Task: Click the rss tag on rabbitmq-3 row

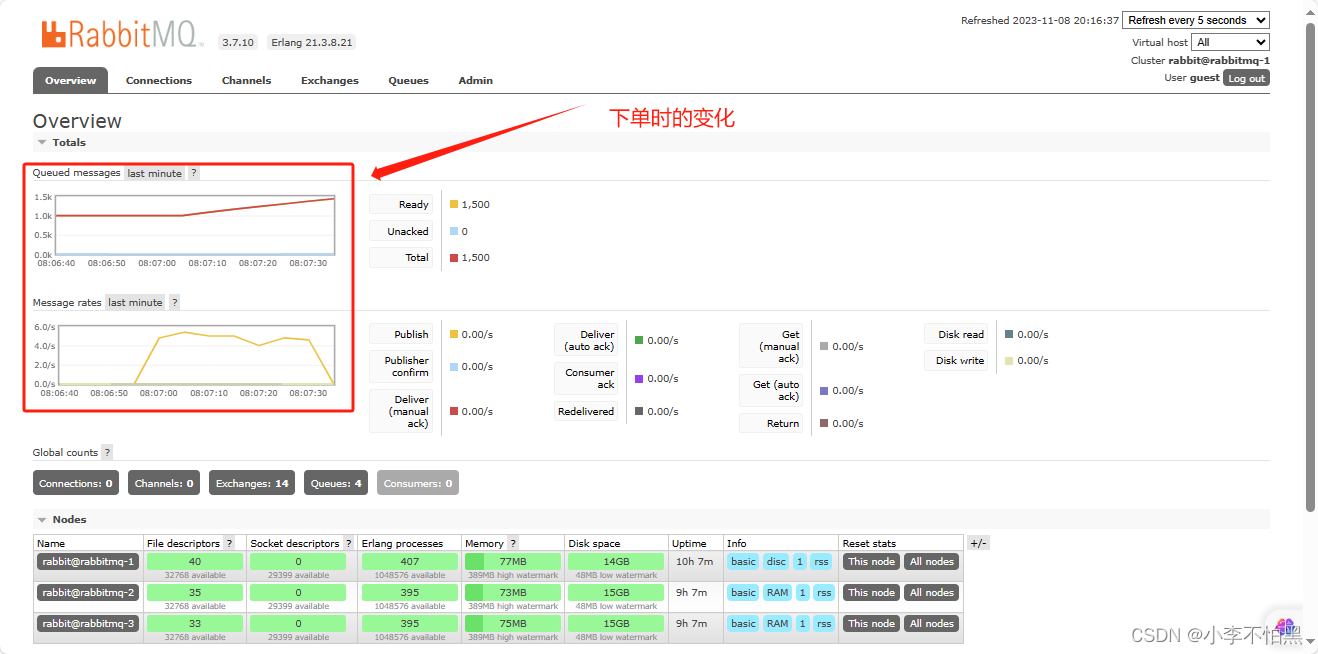Action: (x=823, y=624)
